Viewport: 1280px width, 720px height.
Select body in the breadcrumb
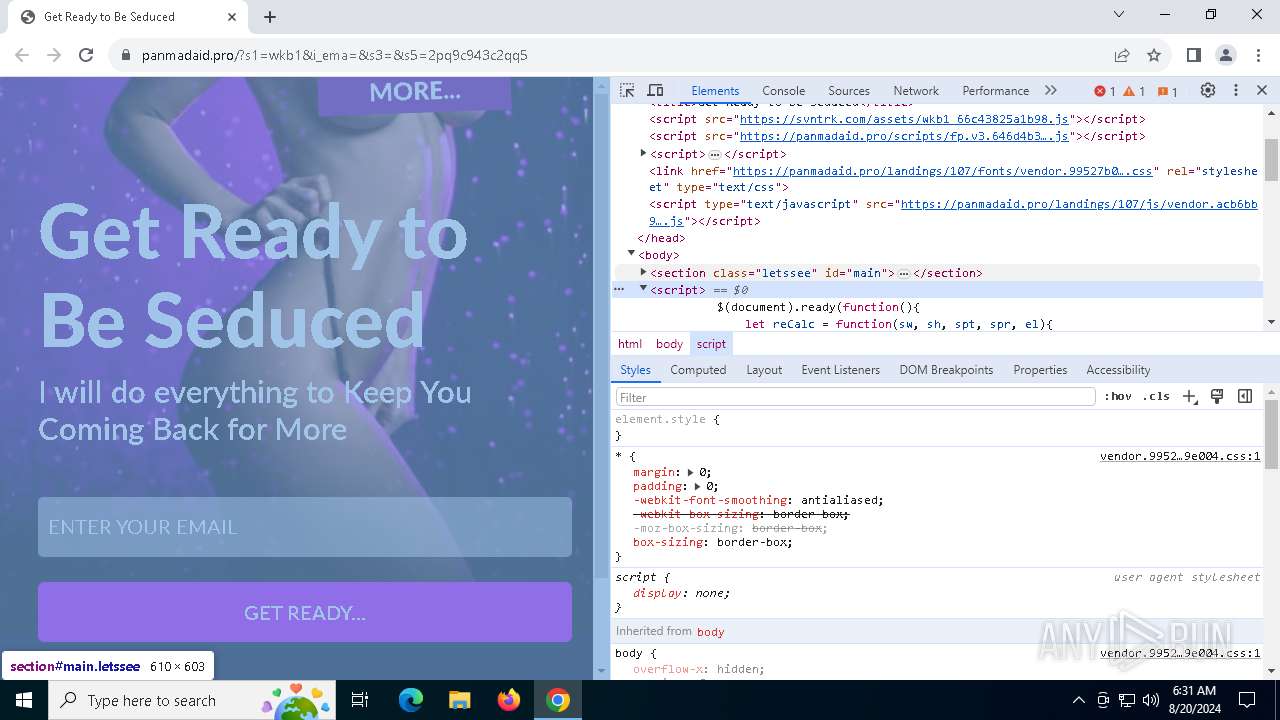[x=669, y=343]
